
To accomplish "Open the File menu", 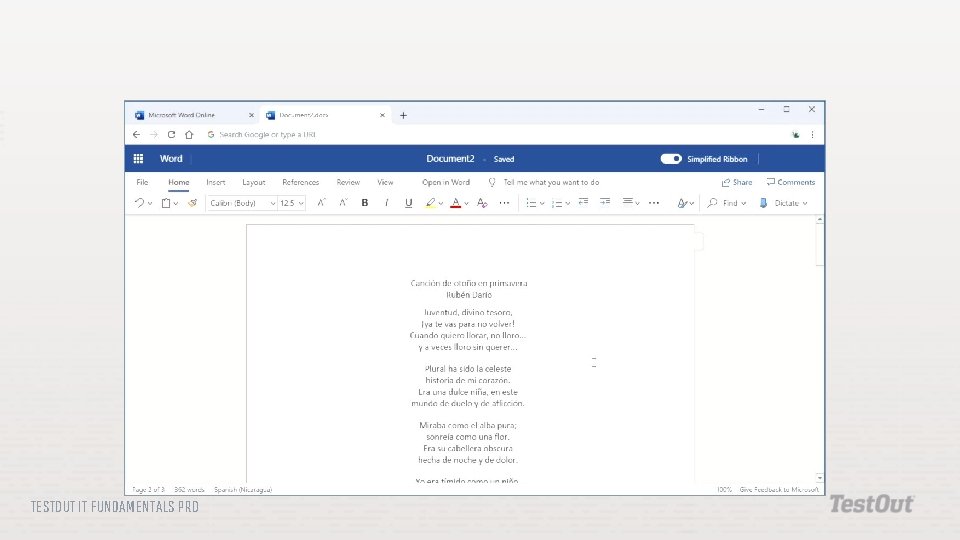I will click(x=142, y=182).
